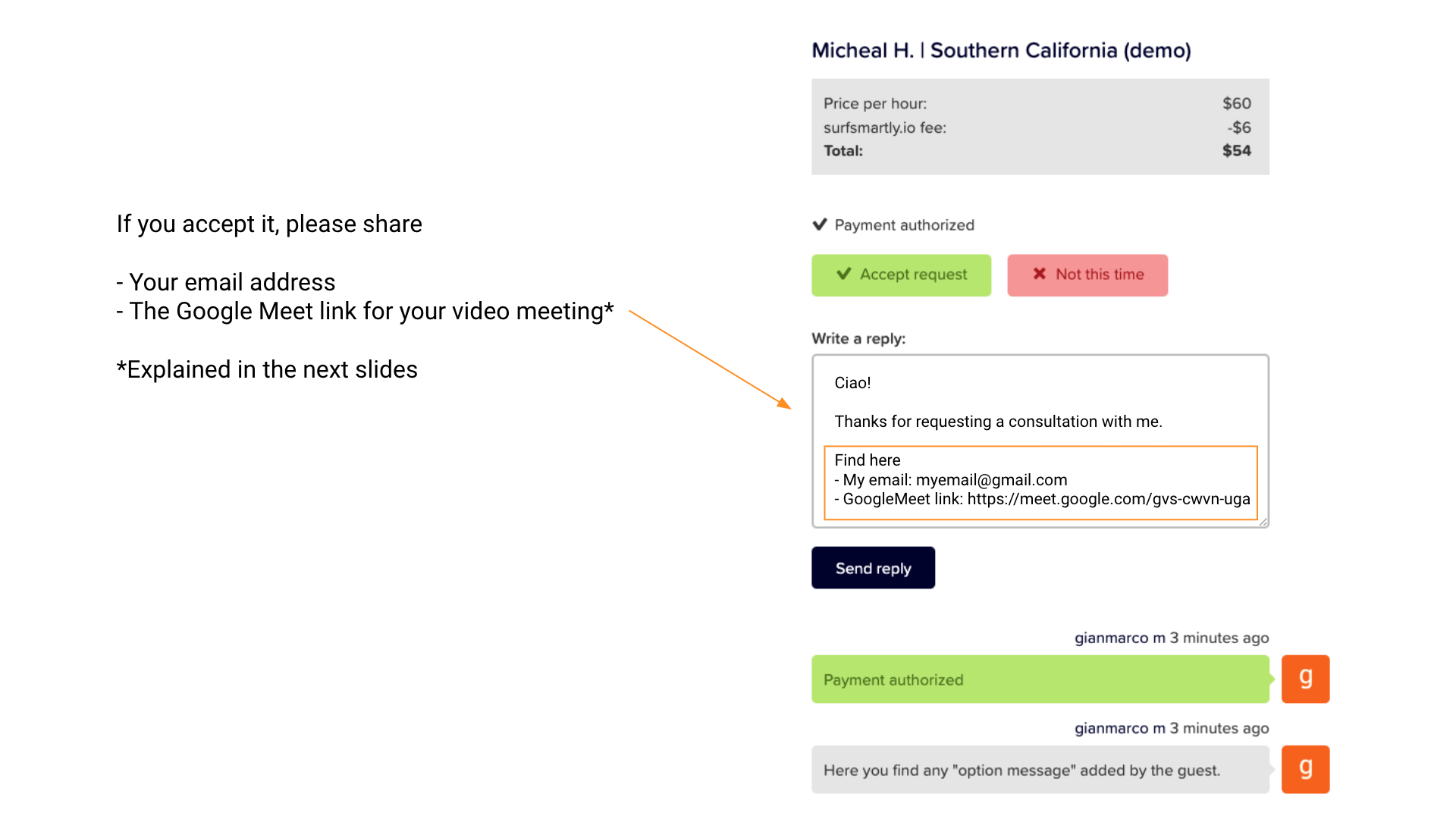
Task: Click the orange avatar beside option message bubble
Action: [x=1305, y=769]
